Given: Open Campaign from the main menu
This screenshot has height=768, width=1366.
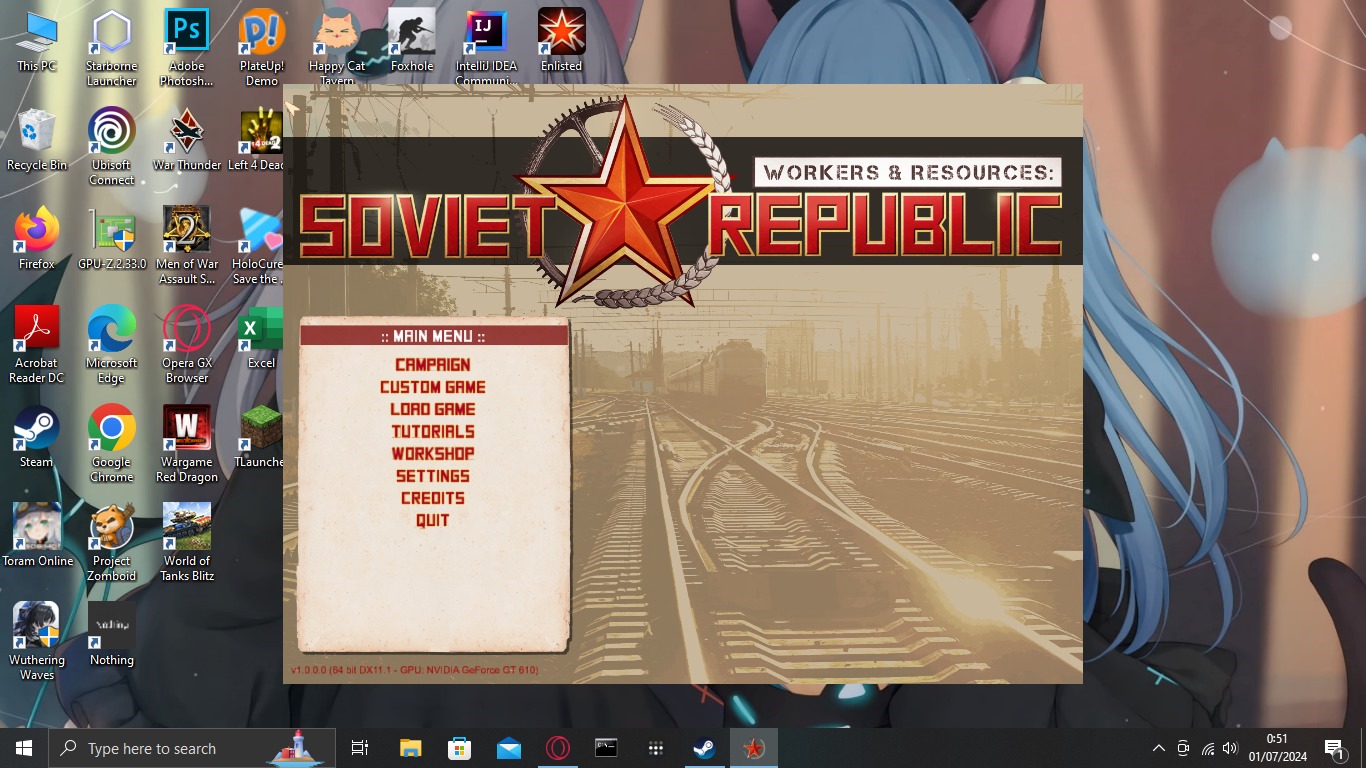Looking at the screenshot, I should [432, 365].
